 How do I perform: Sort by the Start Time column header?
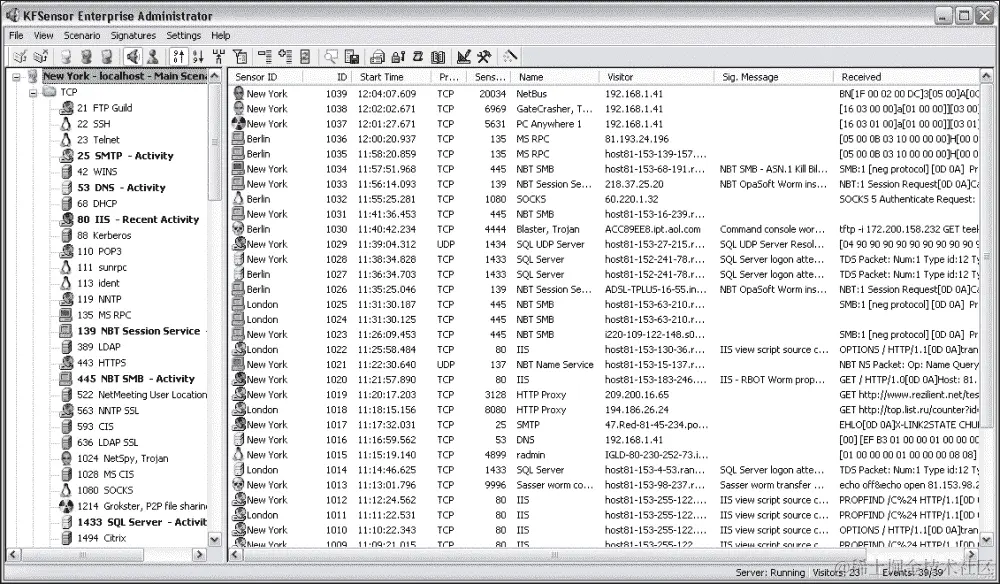click(393, 77)
